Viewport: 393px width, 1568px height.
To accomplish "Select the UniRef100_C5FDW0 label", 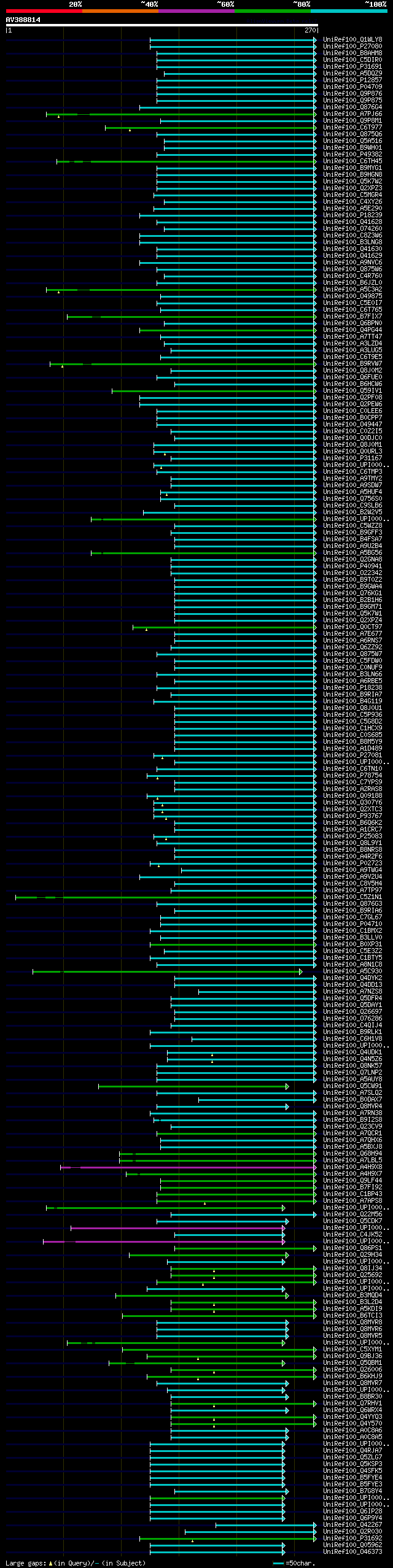I will point(352,660).
